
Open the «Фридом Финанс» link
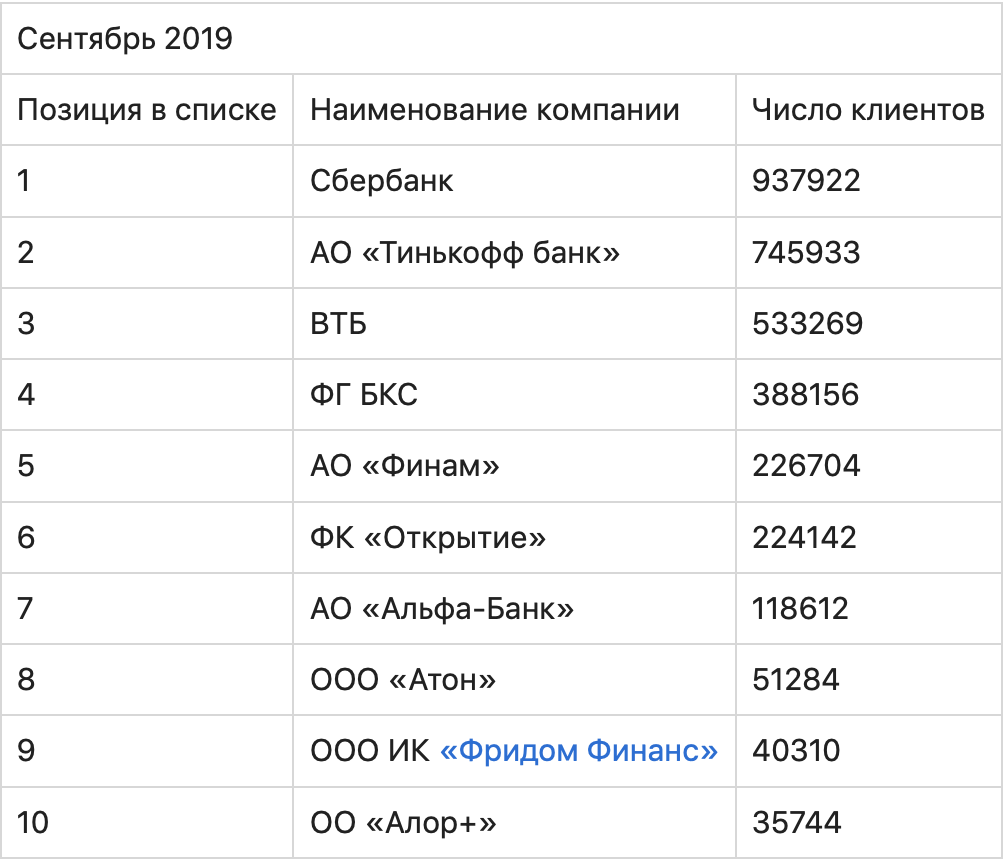coord(579,750)
